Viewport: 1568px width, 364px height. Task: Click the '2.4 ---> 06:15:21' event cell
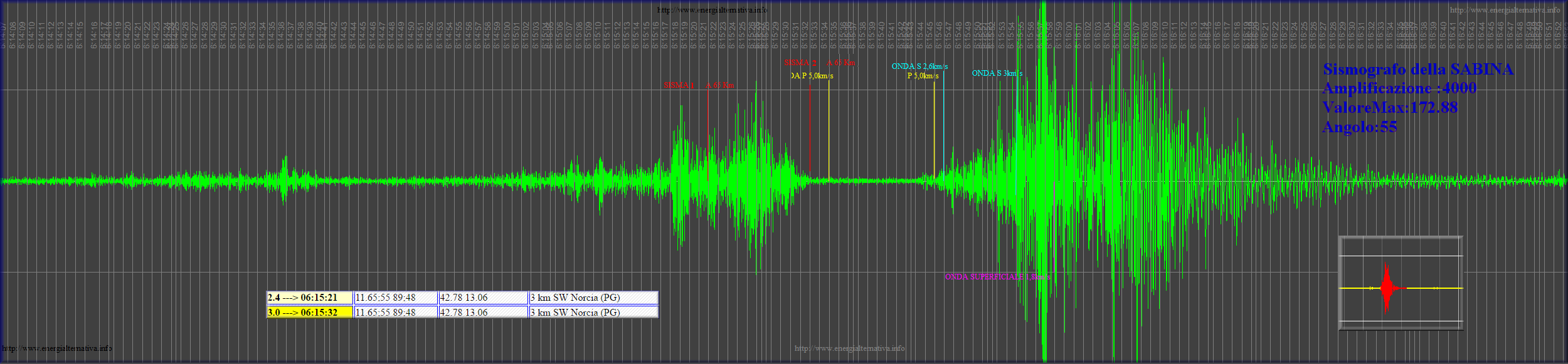point(310,298)
